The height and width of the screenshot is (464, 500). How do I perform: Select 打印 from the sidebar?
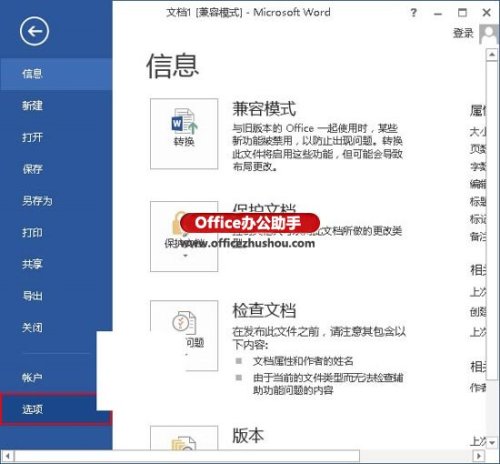tap(56, 232)
